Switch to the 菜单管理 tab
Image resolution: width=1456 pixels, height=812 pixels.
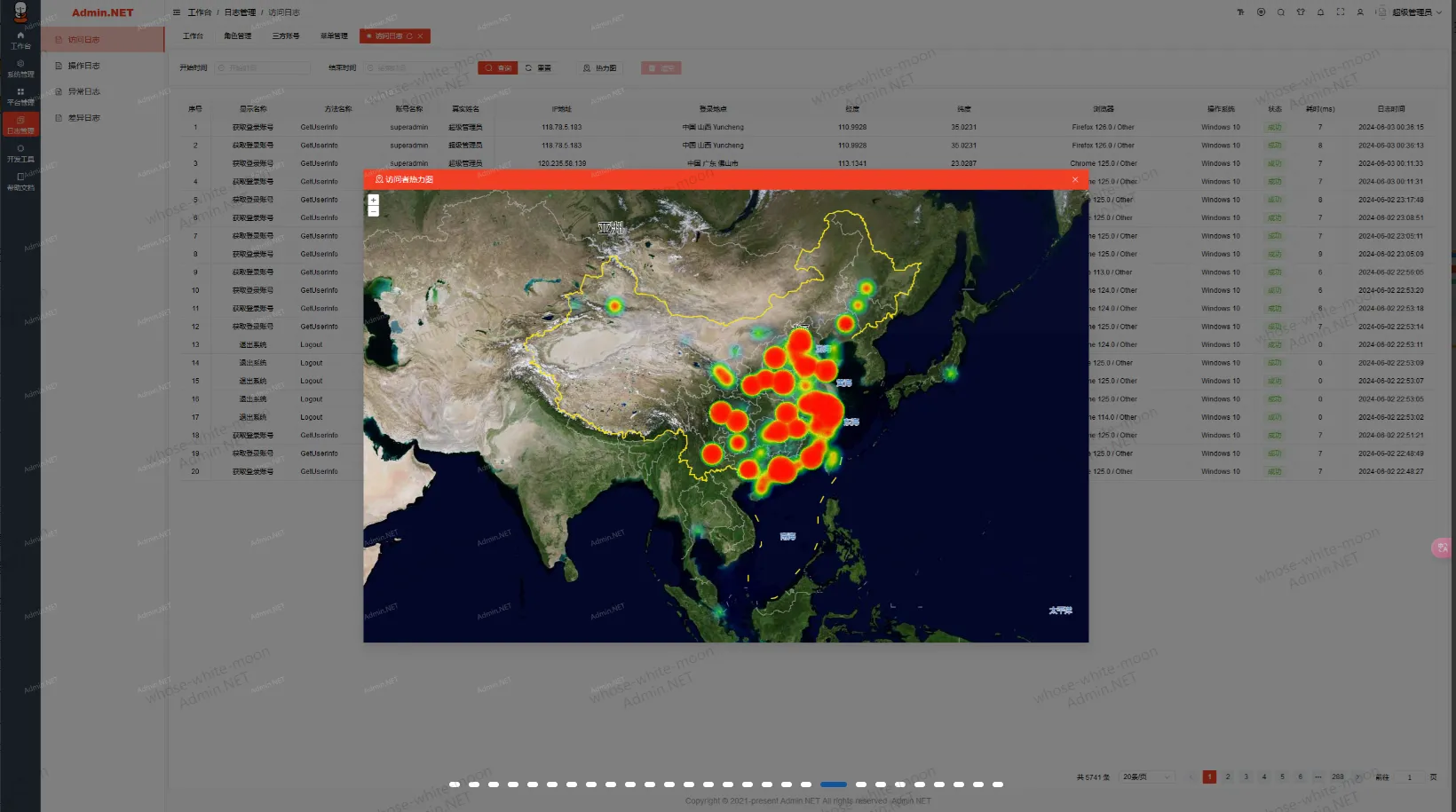click(334, 36)
